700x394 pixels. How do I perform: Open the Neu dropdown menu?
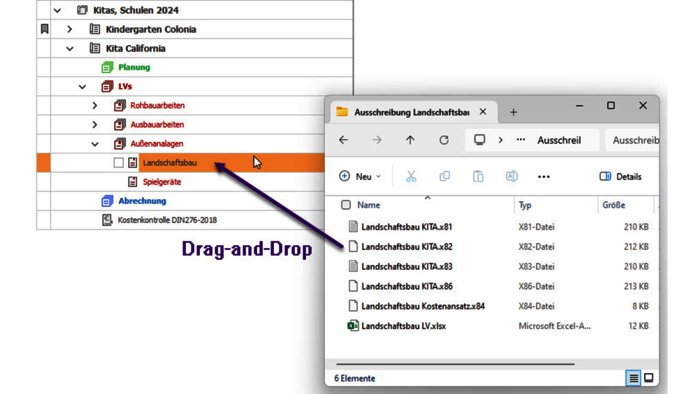pyautogui.click(x=360, y=177)
